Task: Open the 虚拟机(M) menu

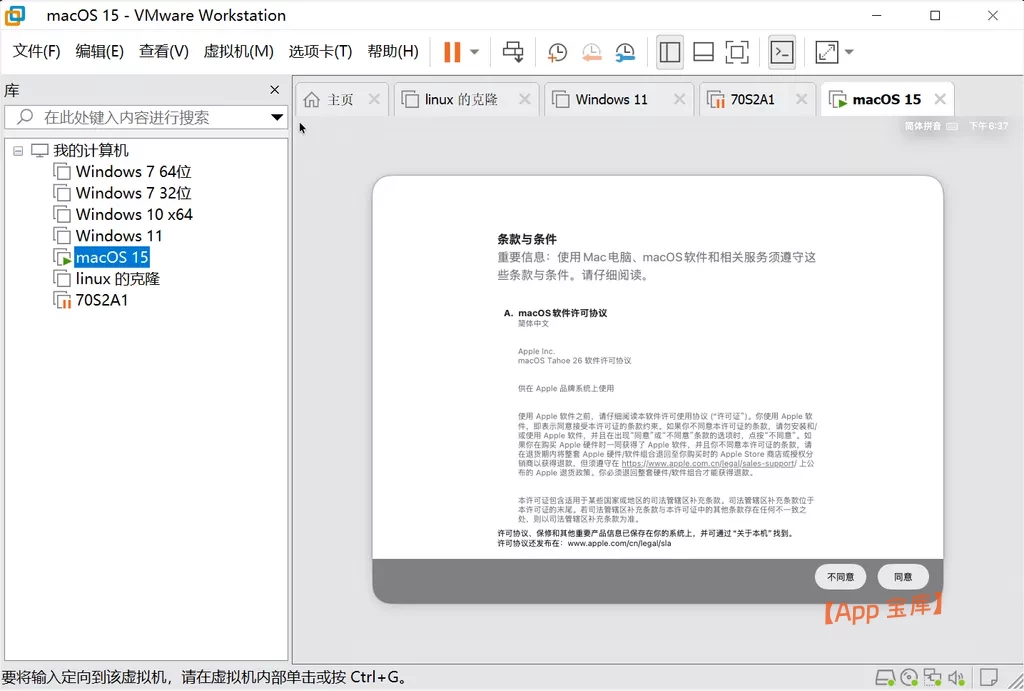Action: click(238, 52)
